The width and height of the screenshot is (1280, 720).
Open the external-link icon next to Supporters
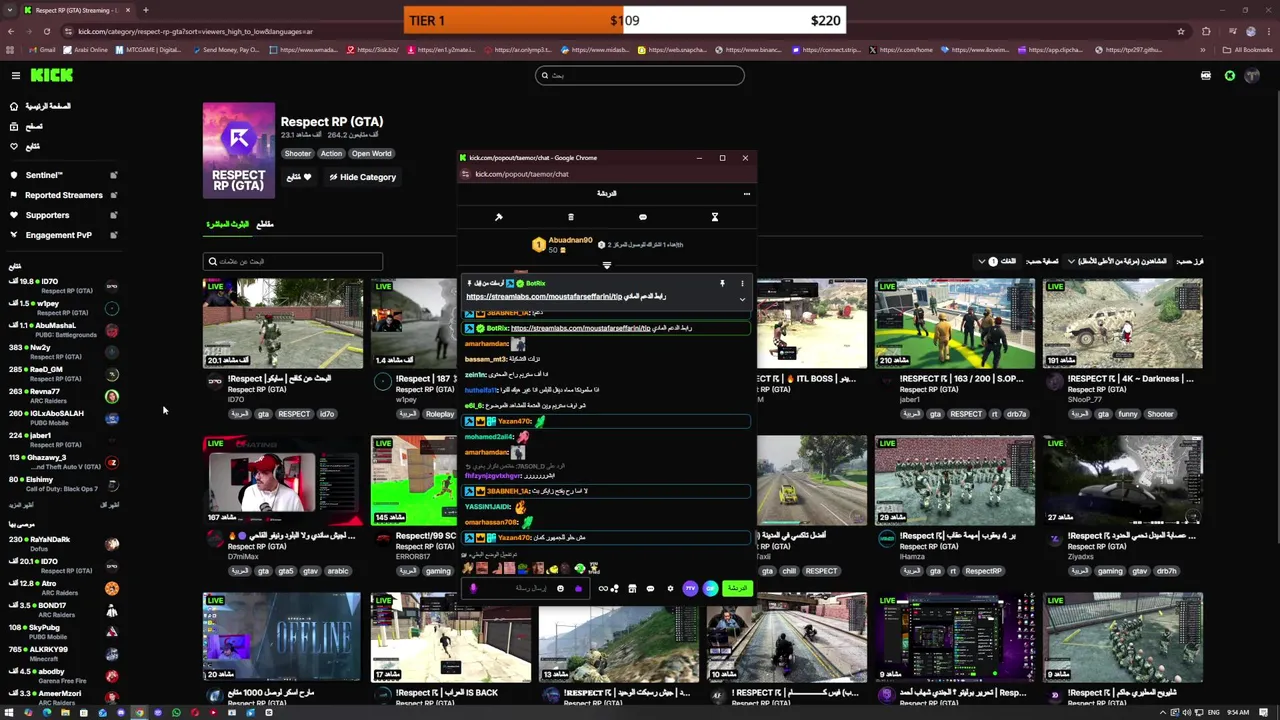click(113, 215)
